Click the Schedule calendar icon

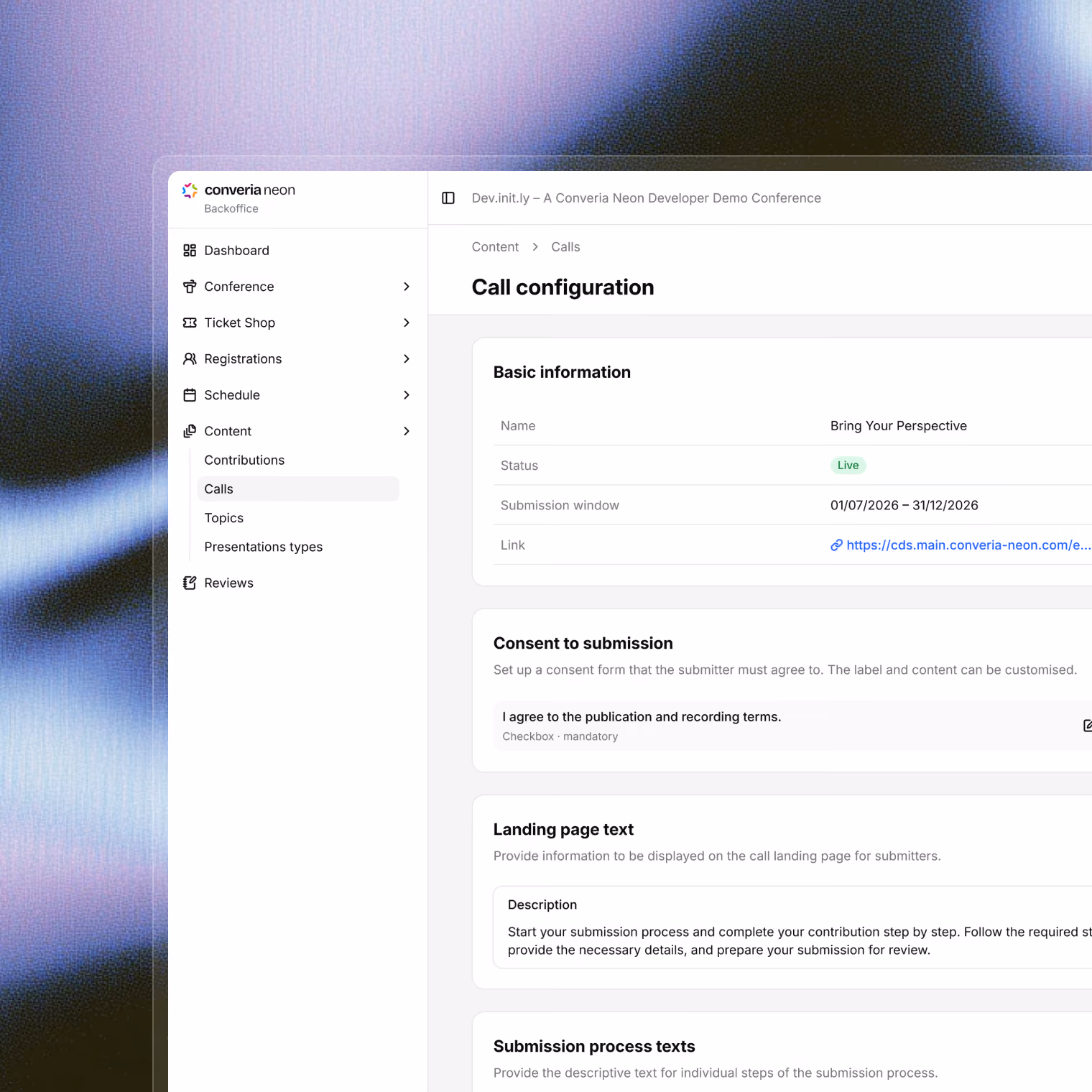(190, 395)
